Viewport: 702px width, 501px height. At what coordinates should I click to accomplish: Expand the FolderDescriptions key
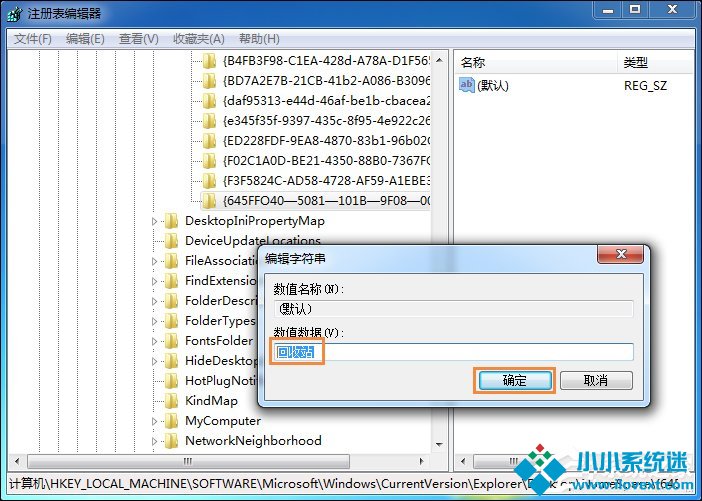click(154, 301)
